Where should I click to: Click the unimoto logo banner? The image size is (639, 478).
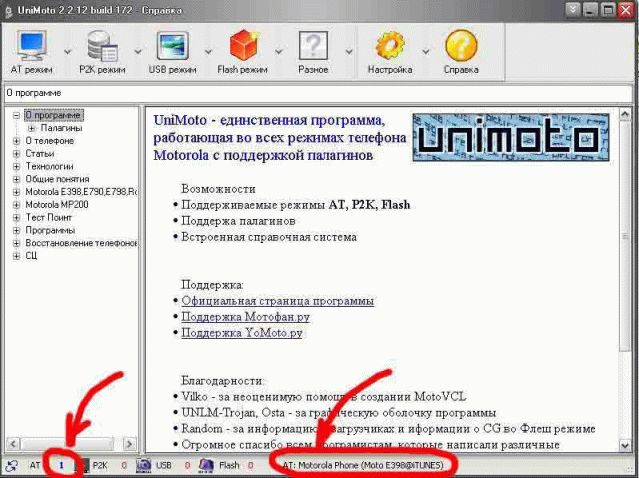coord(511,137)
